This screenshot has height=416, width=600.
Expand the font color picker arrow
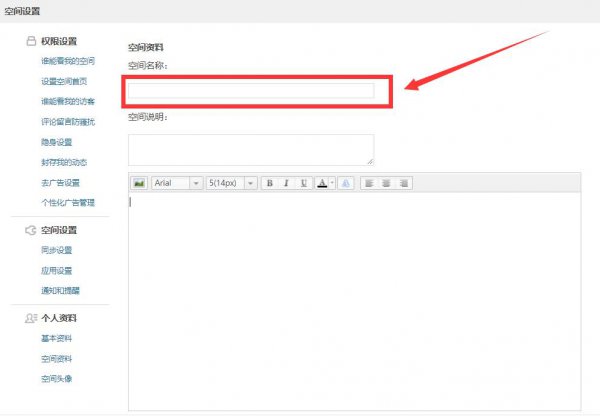(x=332, y=183)
